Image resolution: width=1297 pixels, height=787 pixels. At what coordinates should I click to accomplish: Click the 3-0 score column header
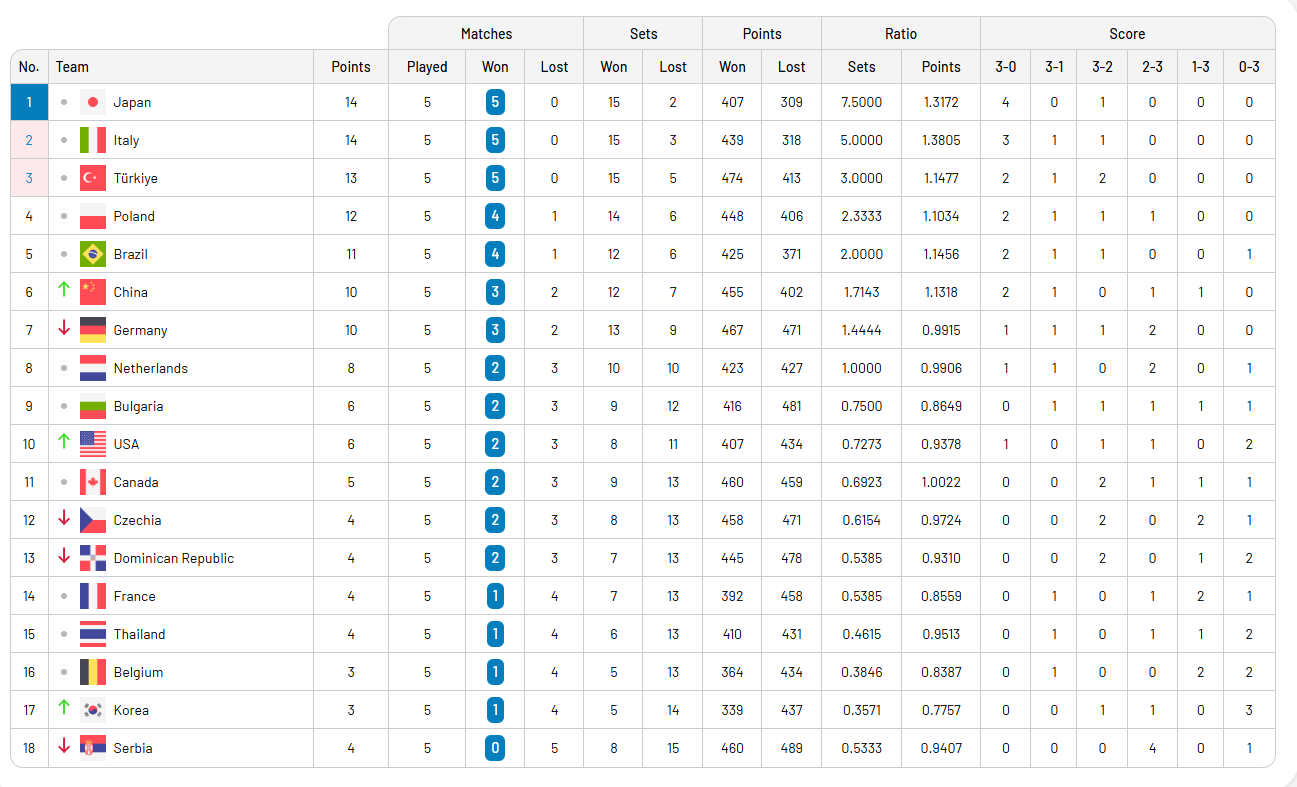[x=1005, y=67]
